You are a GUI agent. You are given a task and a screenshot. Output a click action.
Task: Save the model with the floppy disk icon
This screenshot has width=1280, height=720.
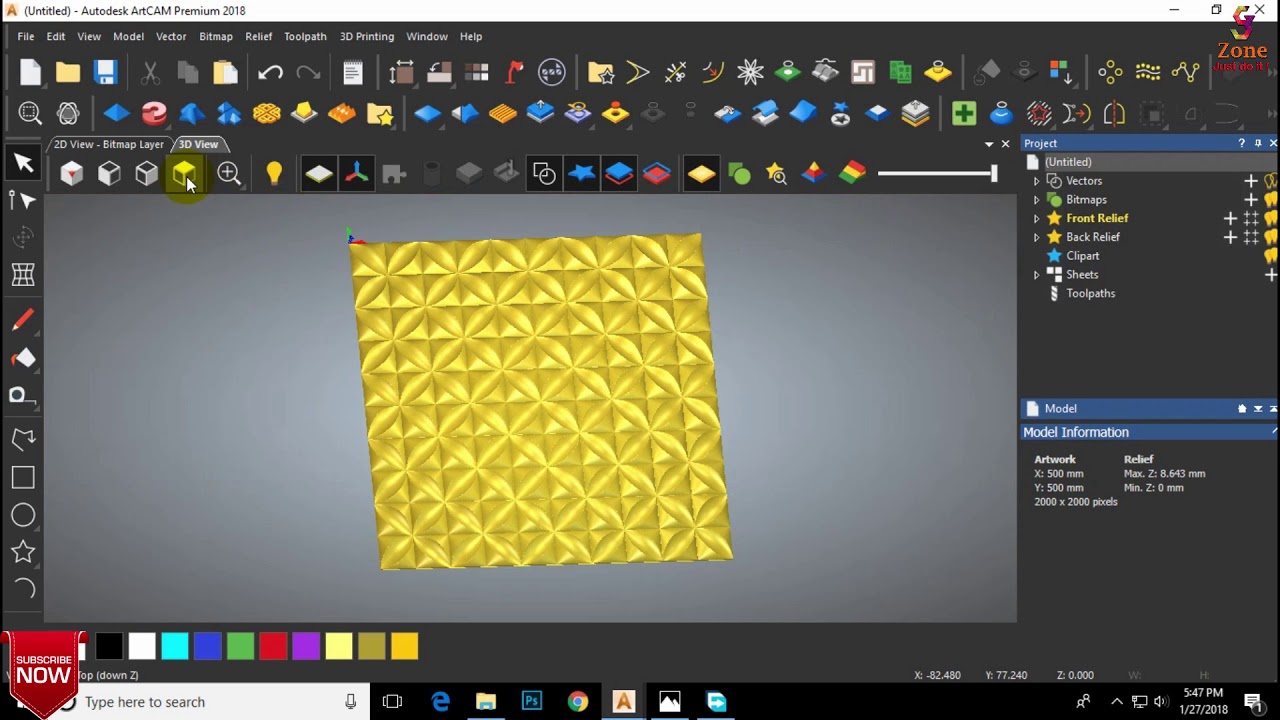[x=105, y=72]
